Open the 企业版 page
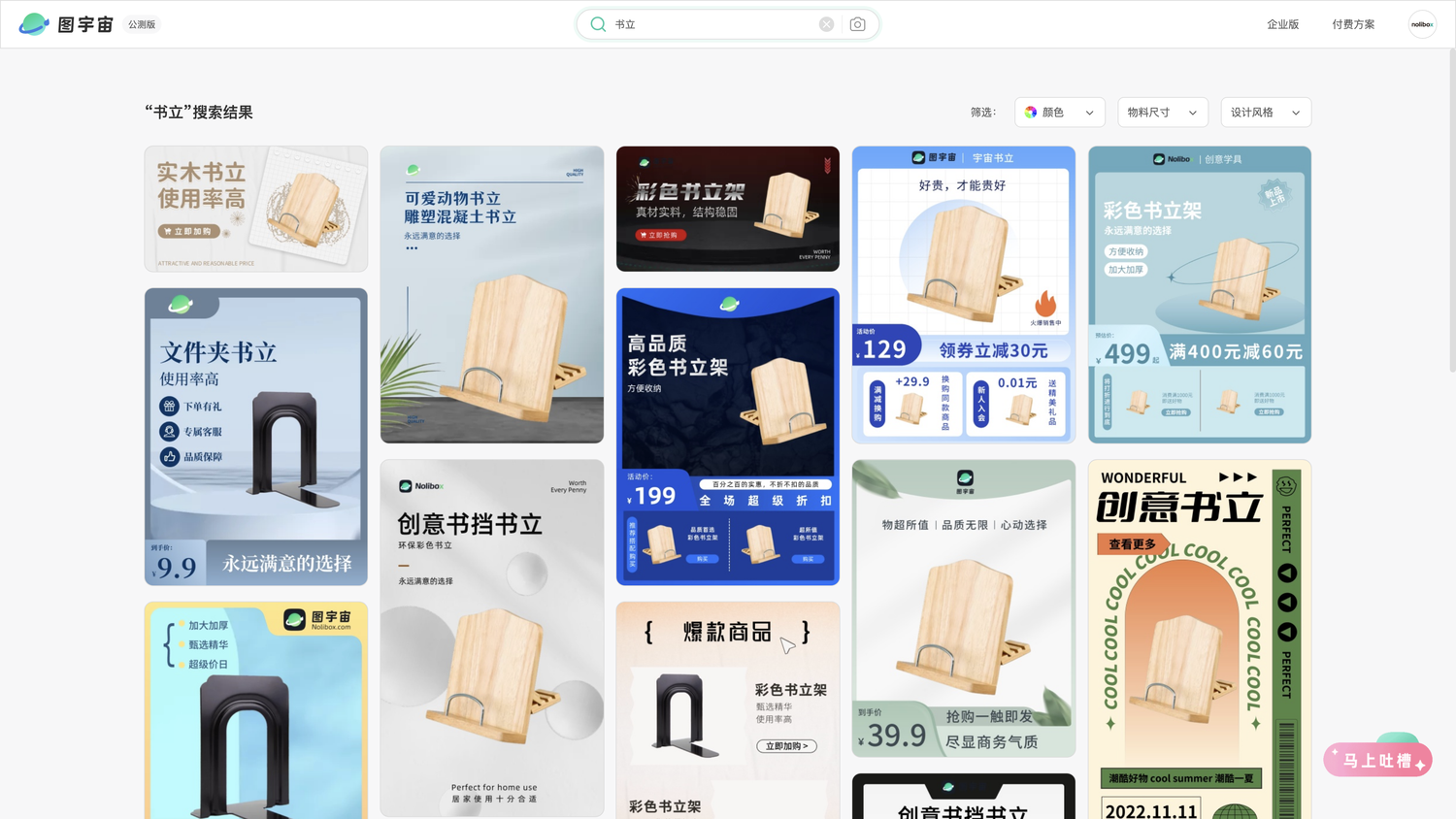 click(1282, 24)
